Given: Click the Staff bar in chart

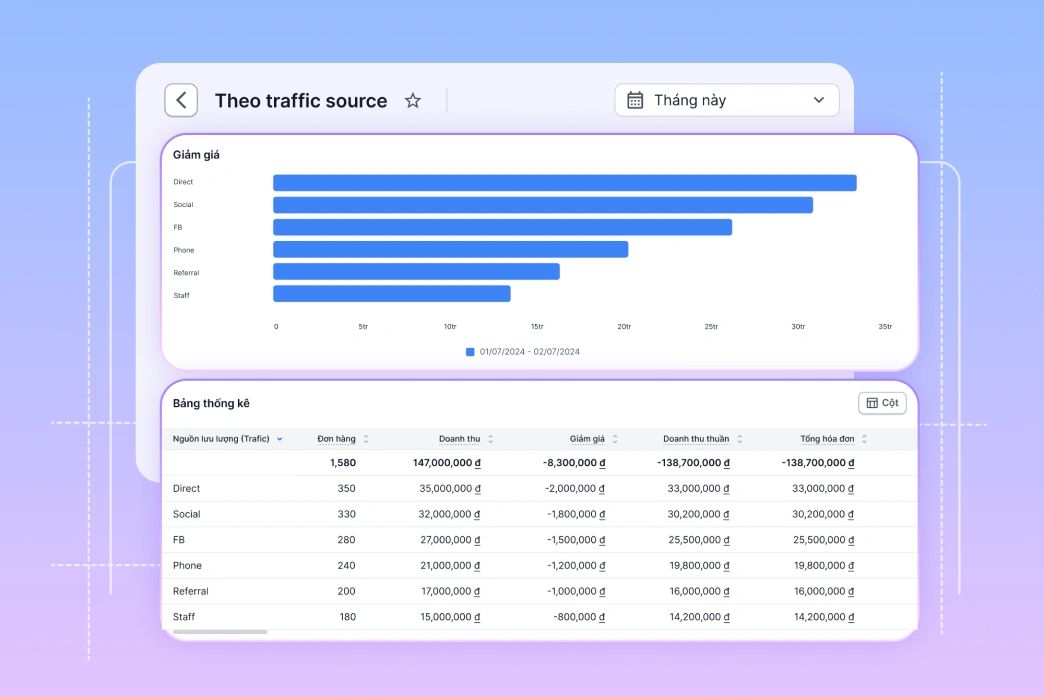Looking at the screenshot, I should coord(391,294).
